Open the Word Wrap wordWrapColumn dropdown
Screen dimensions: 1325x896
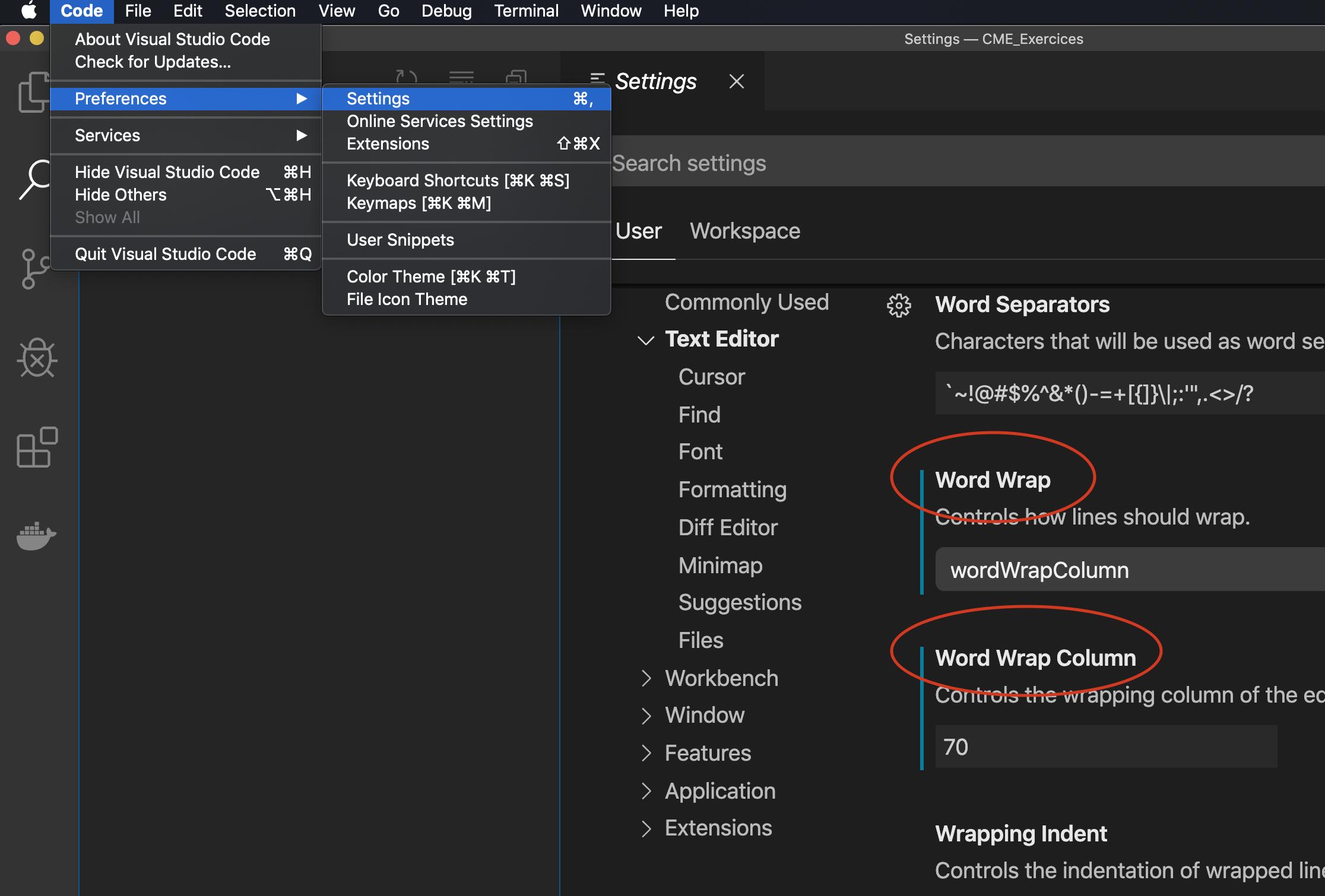pyautogui.click(x=1130, y=570)
